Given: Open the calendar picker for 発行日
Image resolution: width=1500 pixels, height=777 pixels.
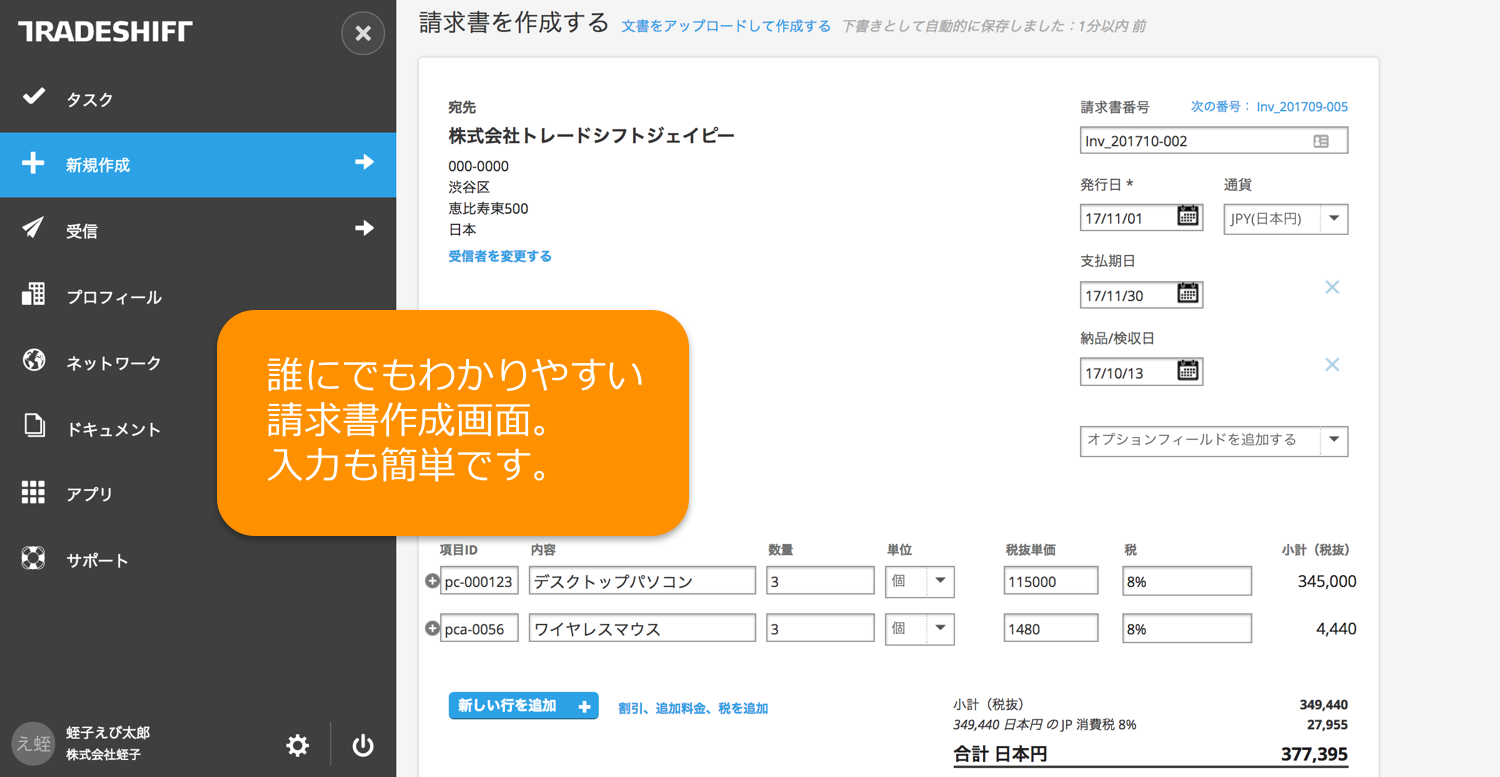Looking at the screenshot, I should point(1186,218).
